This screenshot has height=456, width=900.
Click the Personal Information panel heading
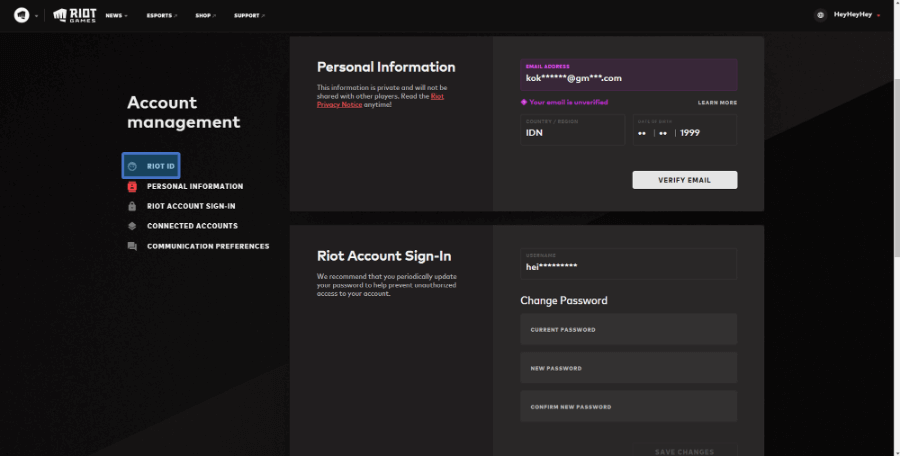point(386,67)
